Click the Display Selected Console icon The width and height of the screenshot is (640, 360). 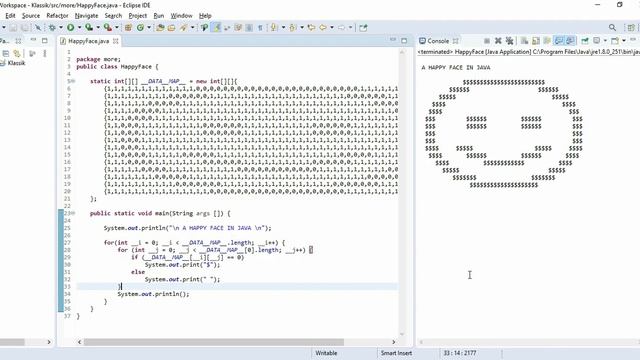[x=597, y=41]
